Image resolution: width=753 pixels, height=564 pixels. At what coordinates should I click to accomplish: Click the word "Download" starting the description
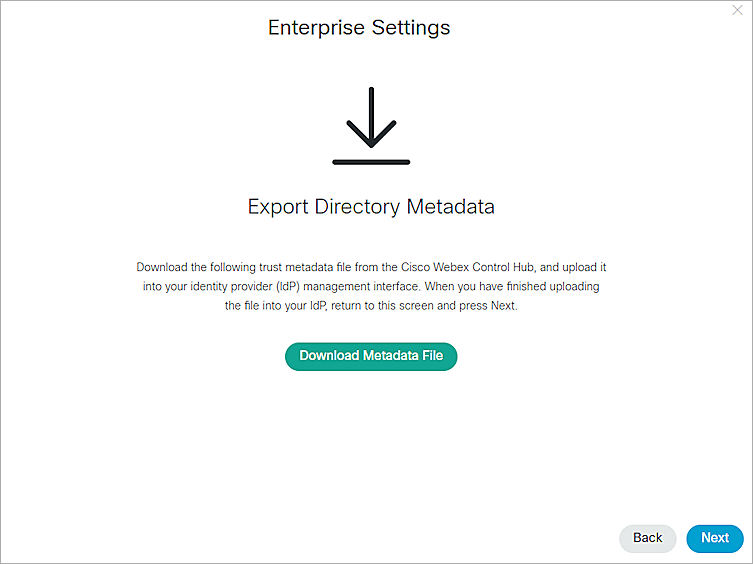pyautogui.click(x=161, y=268)
